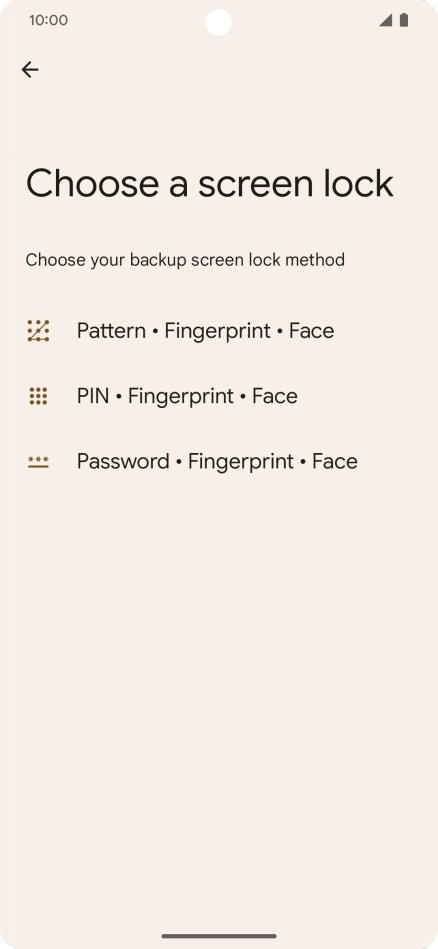
Task: Tap the 'Choose a screen lock' heading
Action: (210, 183)
